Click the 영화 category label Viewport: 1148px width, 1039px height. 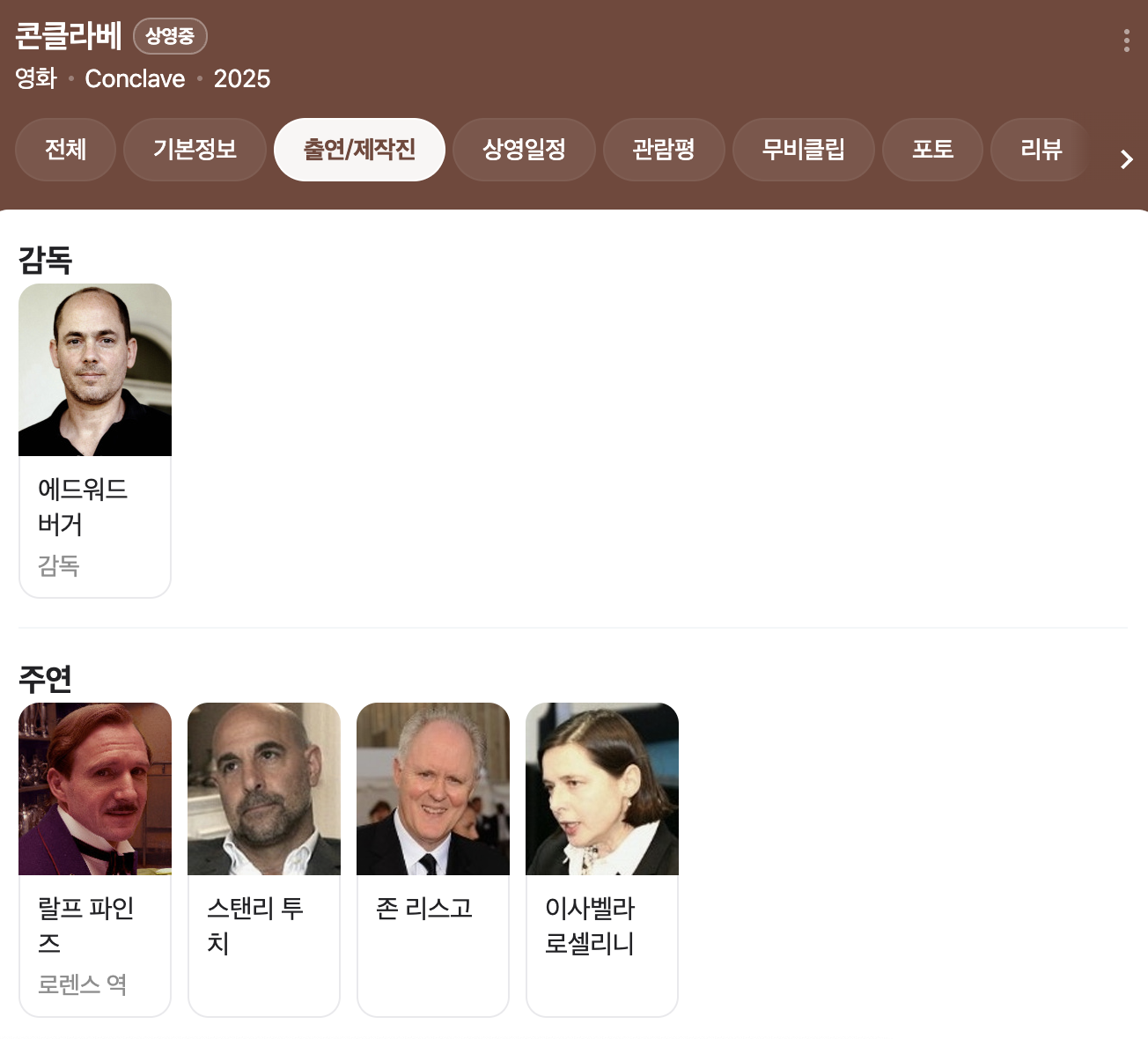pos(36,78)
